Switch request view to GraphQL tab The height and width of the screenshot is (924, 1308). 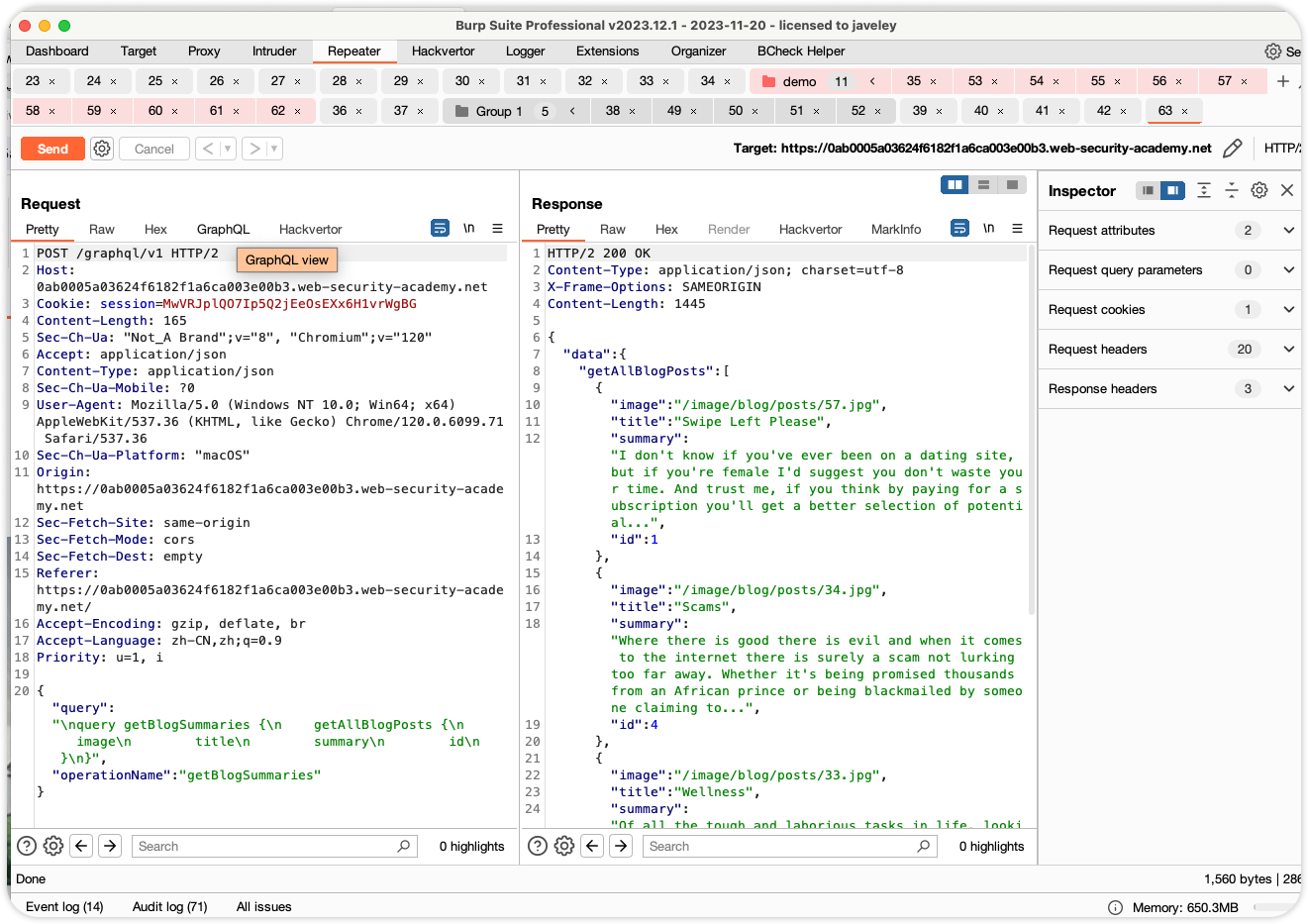tap(223, 229)
